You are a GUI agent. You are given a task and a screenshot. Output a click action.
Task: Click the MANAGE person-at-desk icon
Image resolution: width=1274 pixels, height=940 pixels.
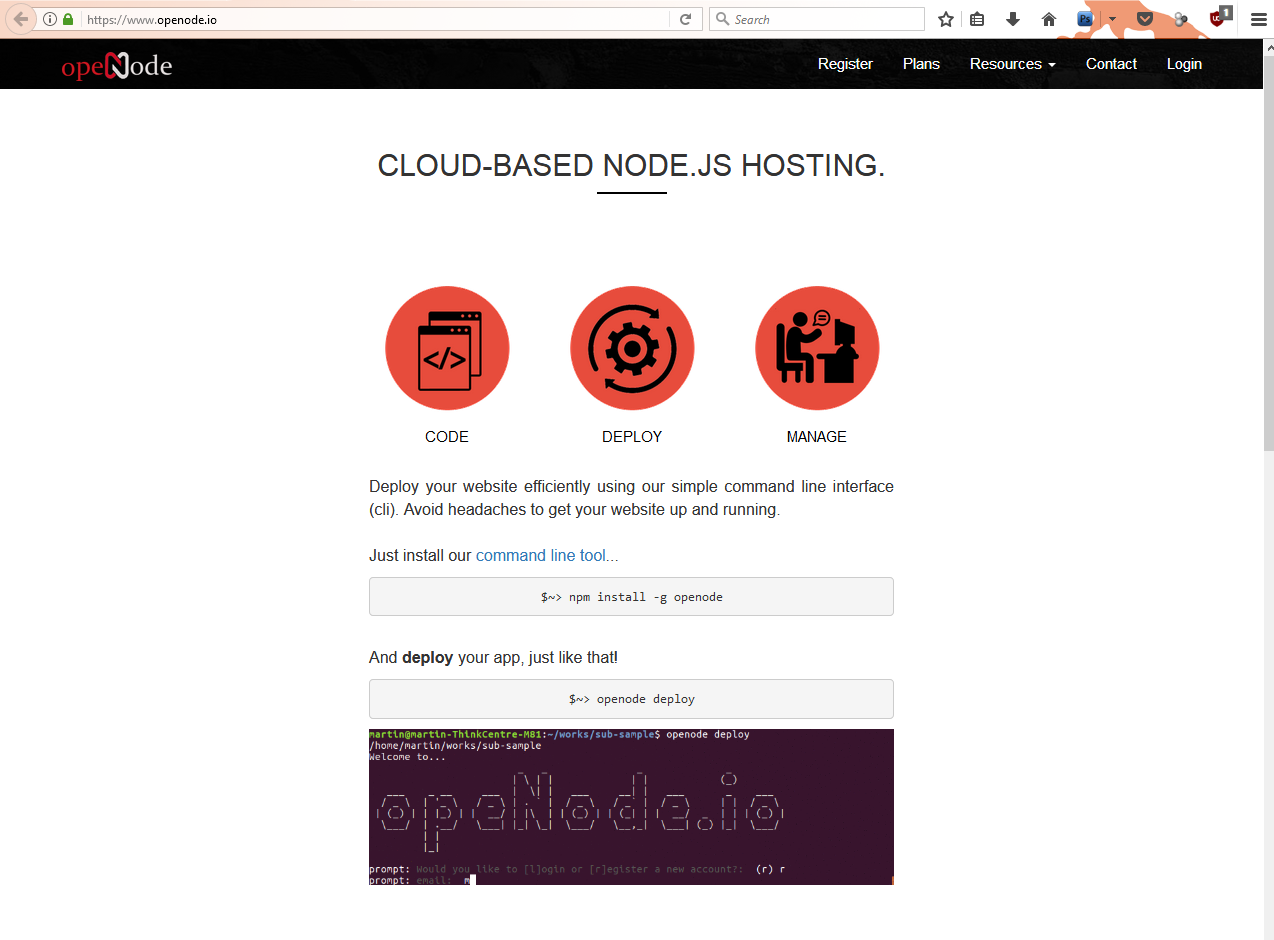point(817,348)
